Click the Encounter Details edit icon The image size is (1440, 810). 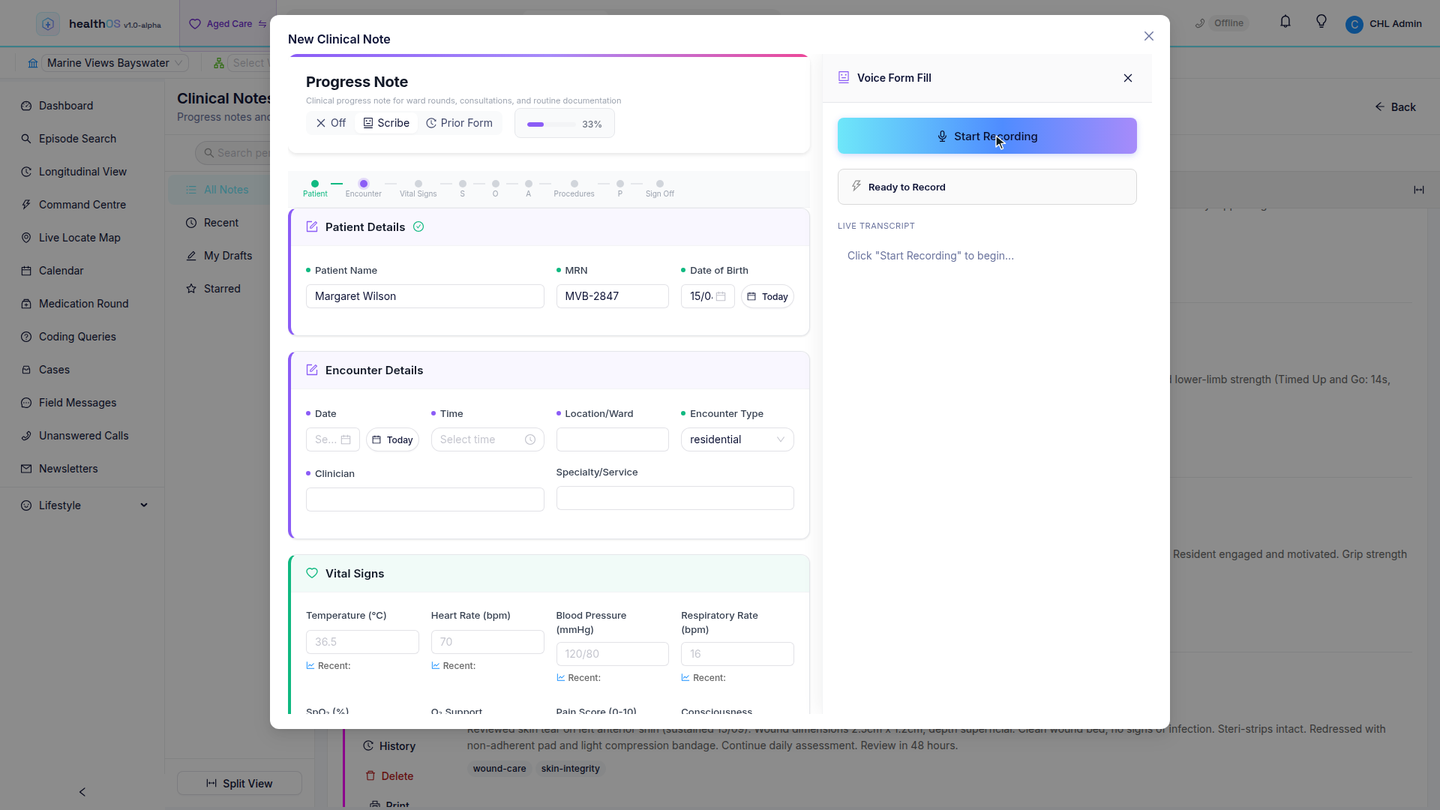click(x=312, y=370)
